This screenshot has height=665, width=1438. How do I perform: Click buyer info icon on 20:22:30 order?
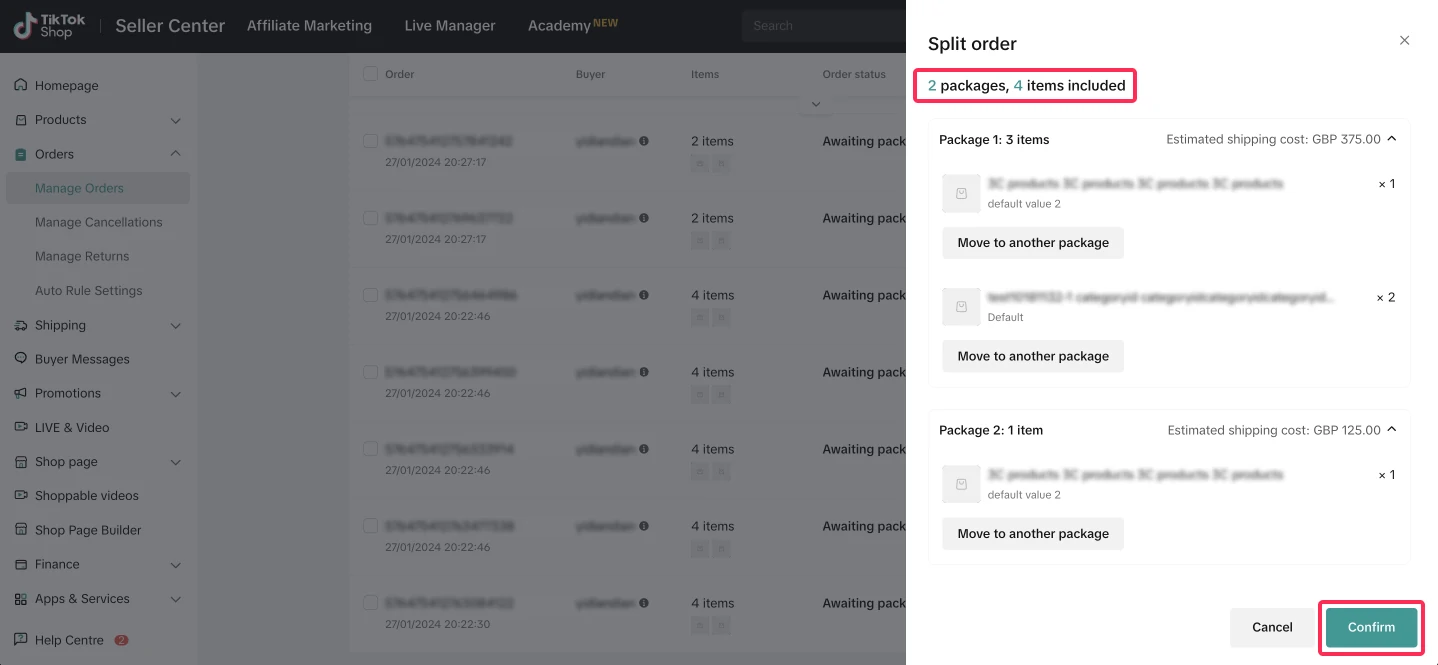644,603
